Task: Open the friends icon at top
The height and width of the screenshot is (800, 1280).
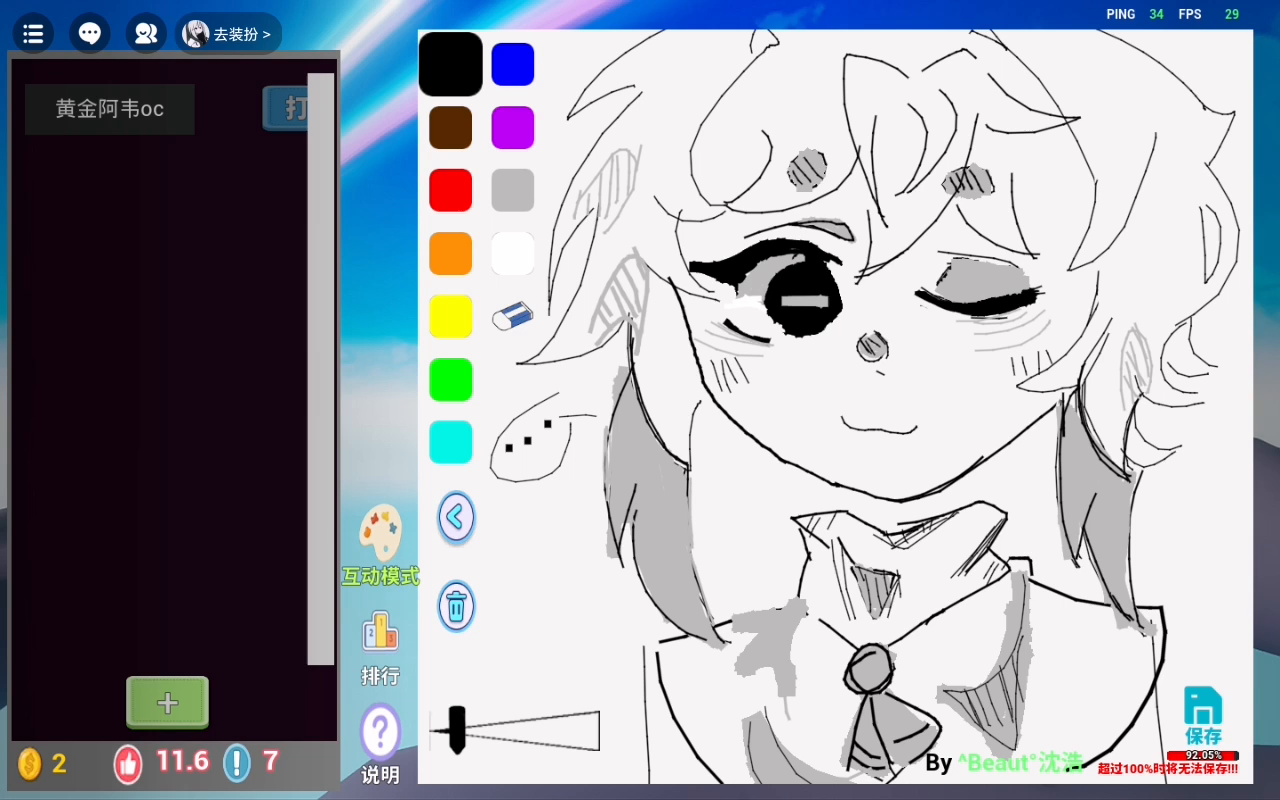Action: coord(146,33)
